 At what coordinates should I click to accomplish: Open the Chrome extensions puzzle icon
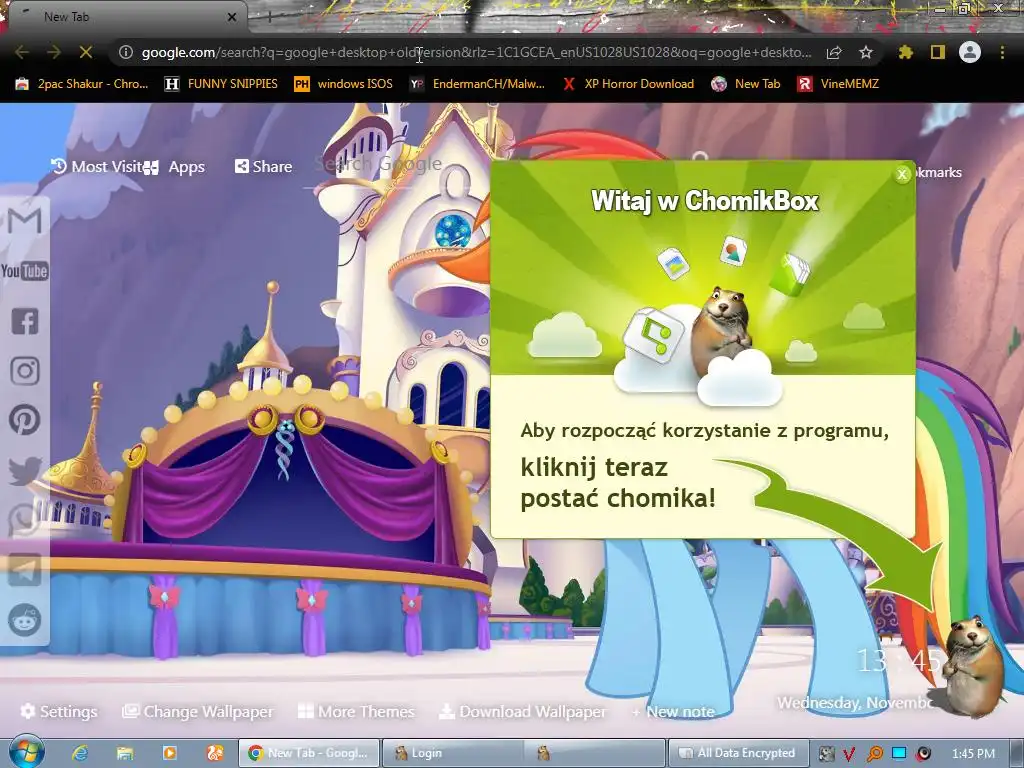(906, 52)
